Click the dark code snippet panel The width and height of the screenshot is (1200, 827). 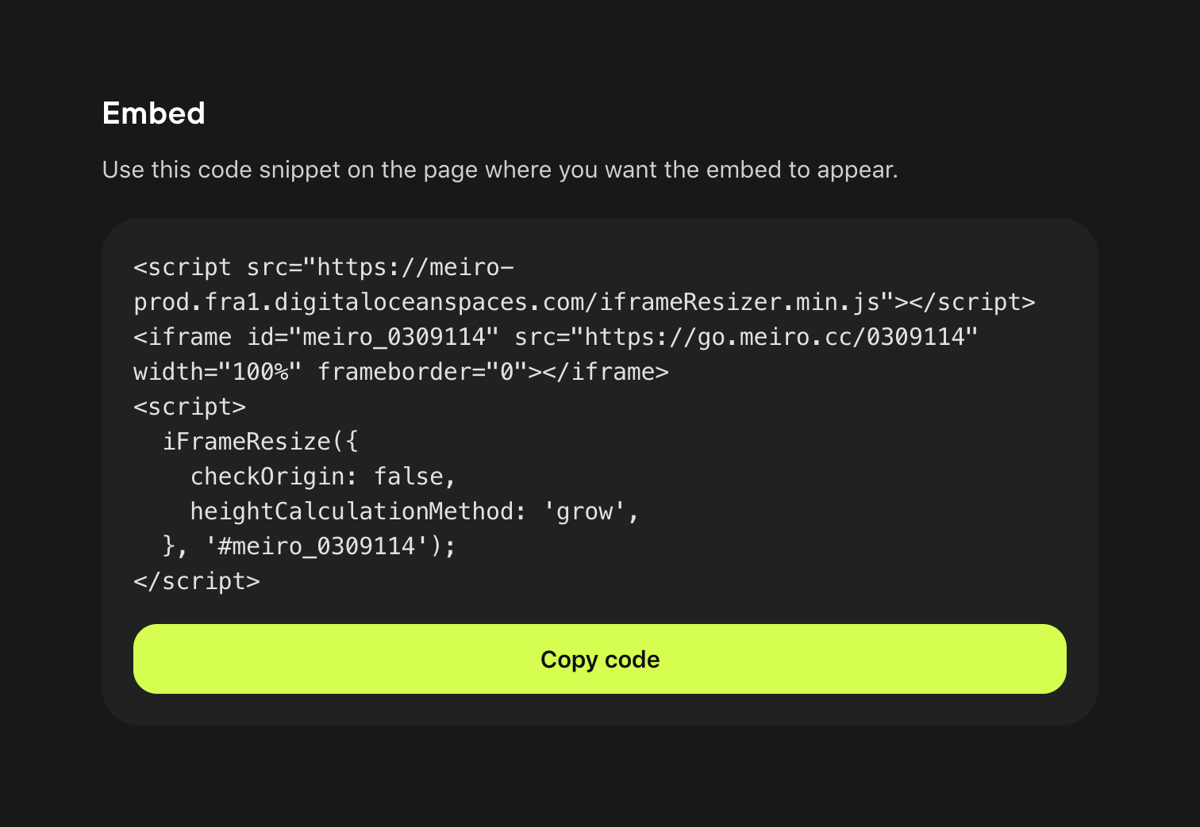600,470
